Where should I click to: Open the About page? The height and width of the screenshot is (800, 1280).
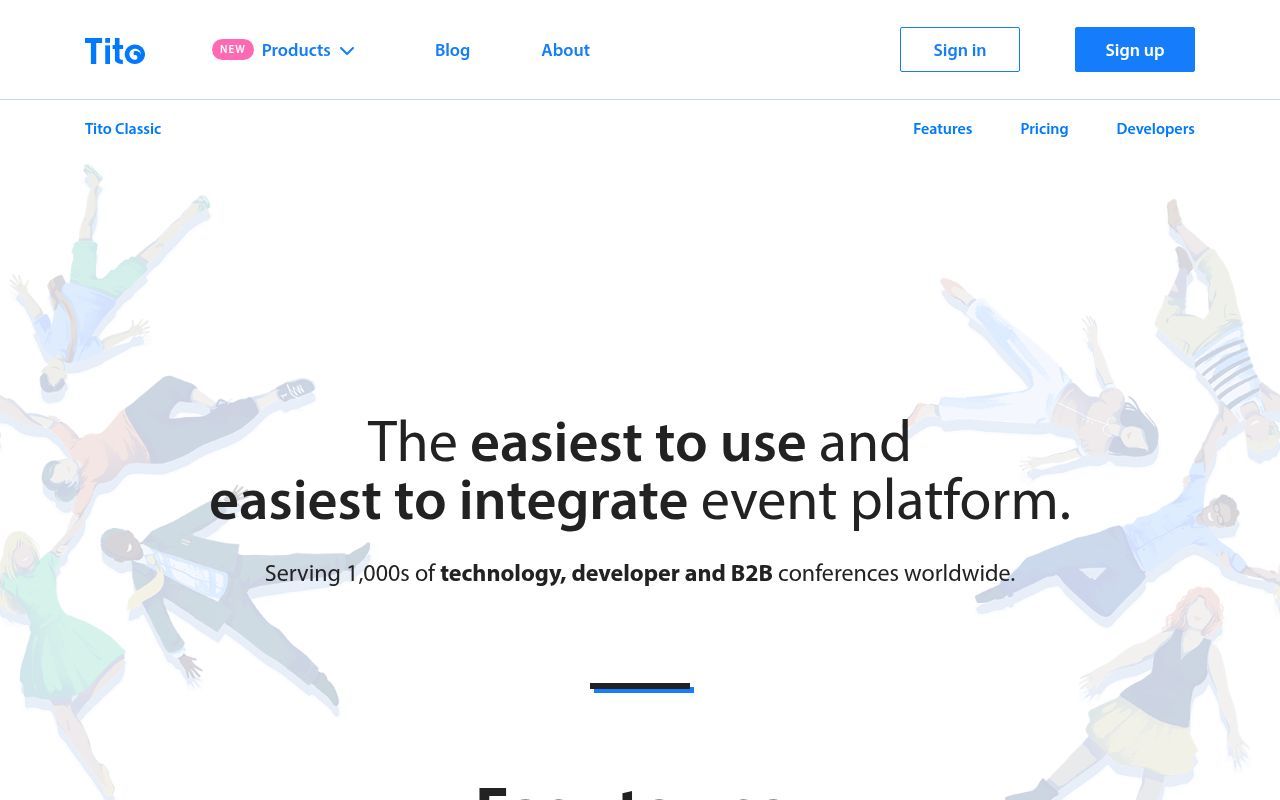click(565, 50)
